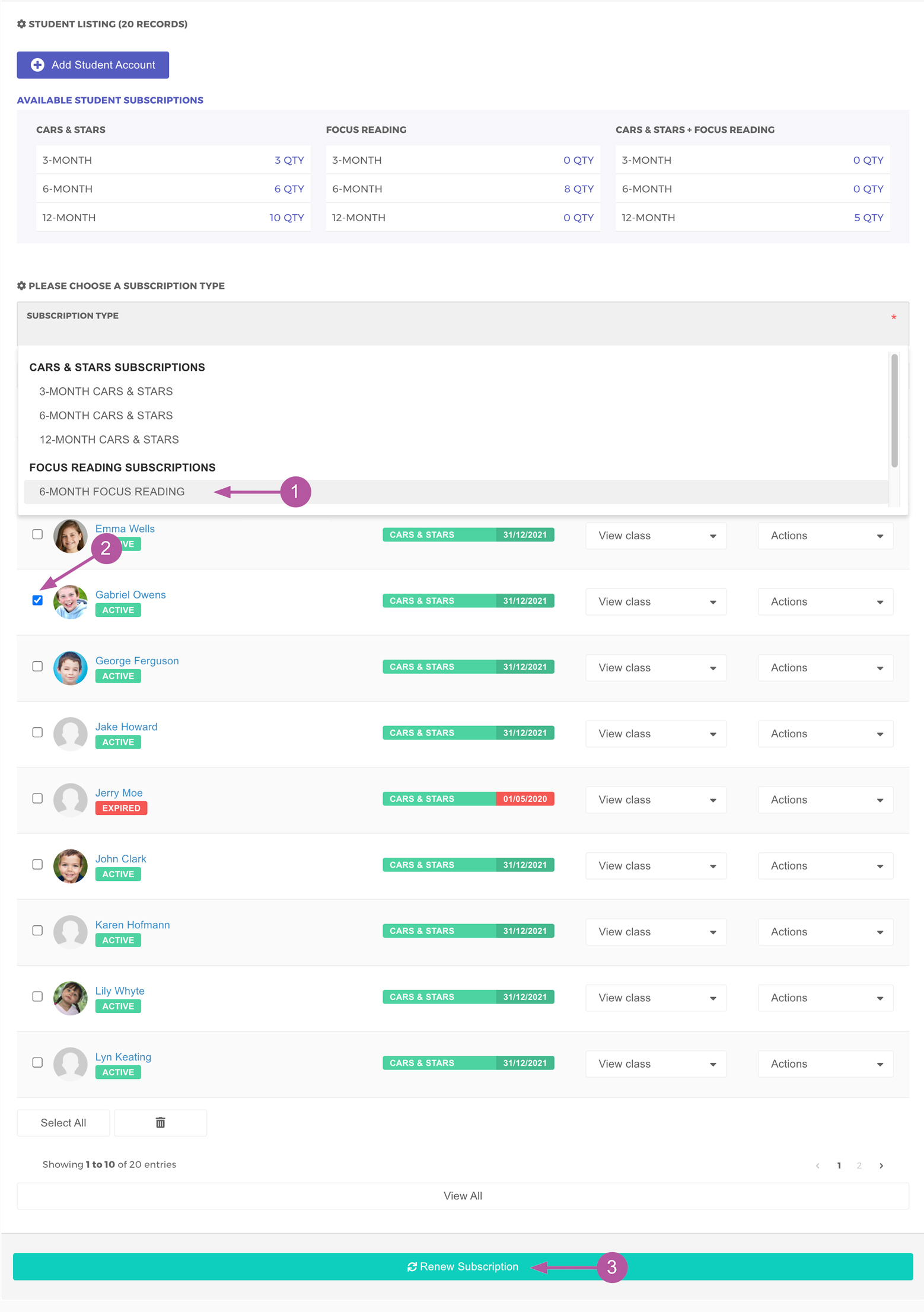924x1312 pixels.
Task: Go to next page using right chevron
Action: click(x=881, y=1165)
